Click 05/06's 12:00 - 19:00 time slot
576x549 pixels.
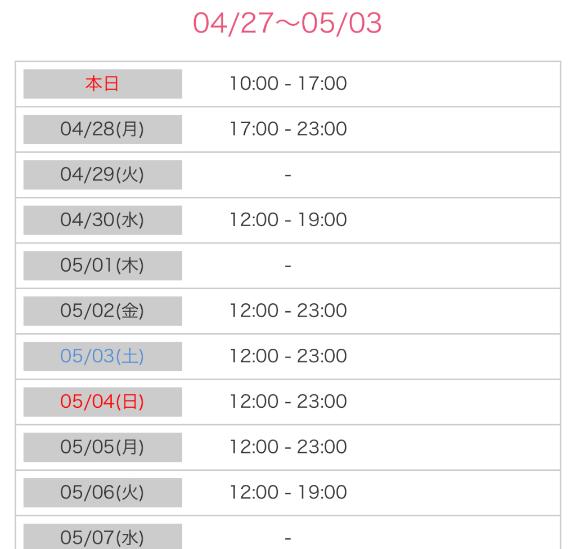(x=288, y=492)
